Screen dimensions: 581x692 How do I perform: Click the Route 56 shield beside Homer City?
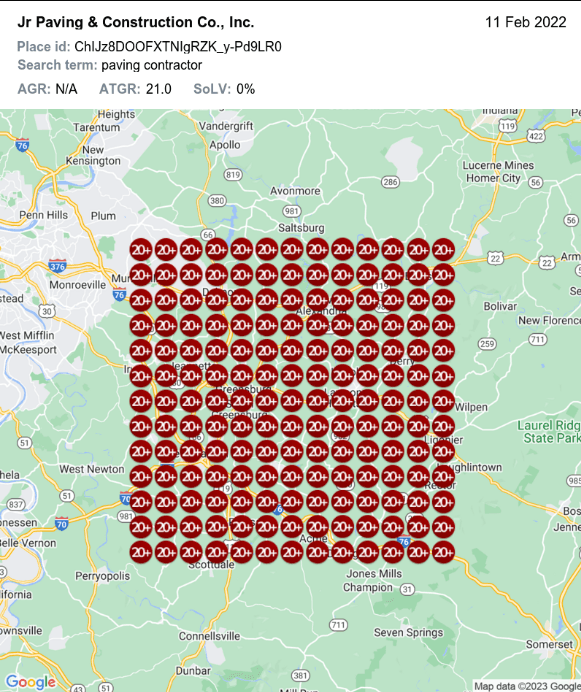536,182
